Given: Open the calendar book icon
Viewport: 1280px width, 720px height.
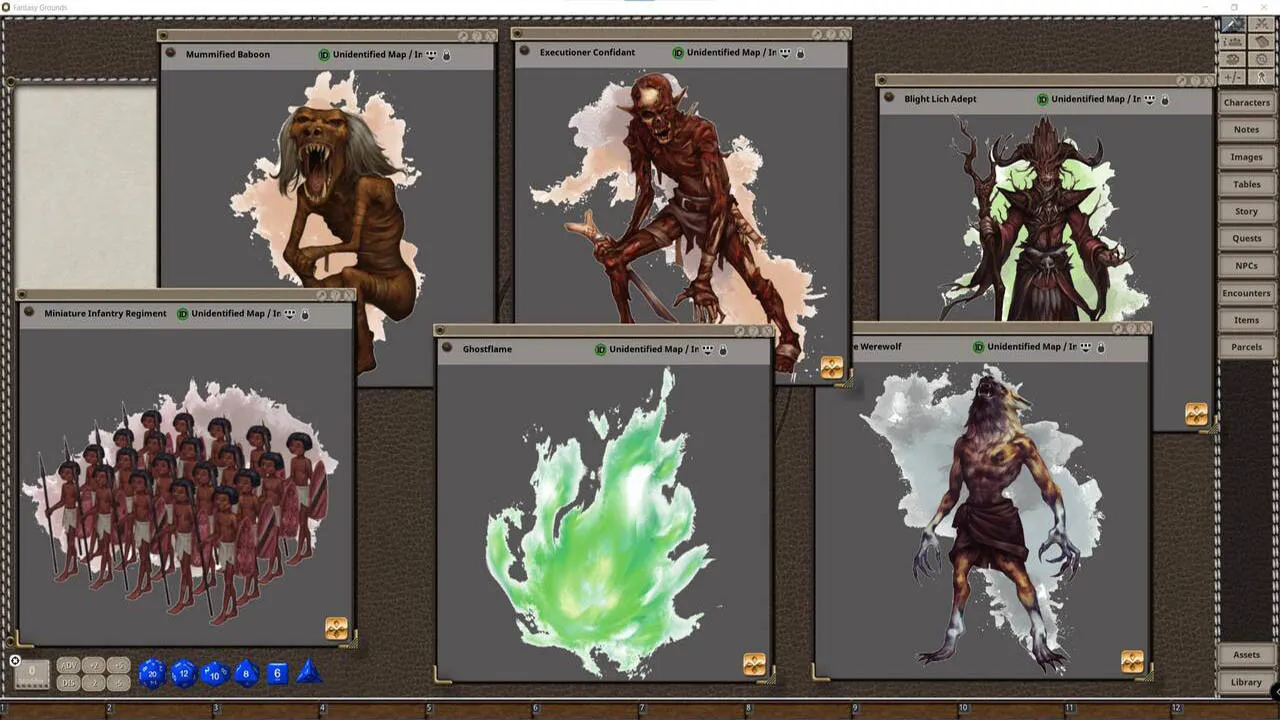Looking at the screenshot, I should coord(1261,41).
